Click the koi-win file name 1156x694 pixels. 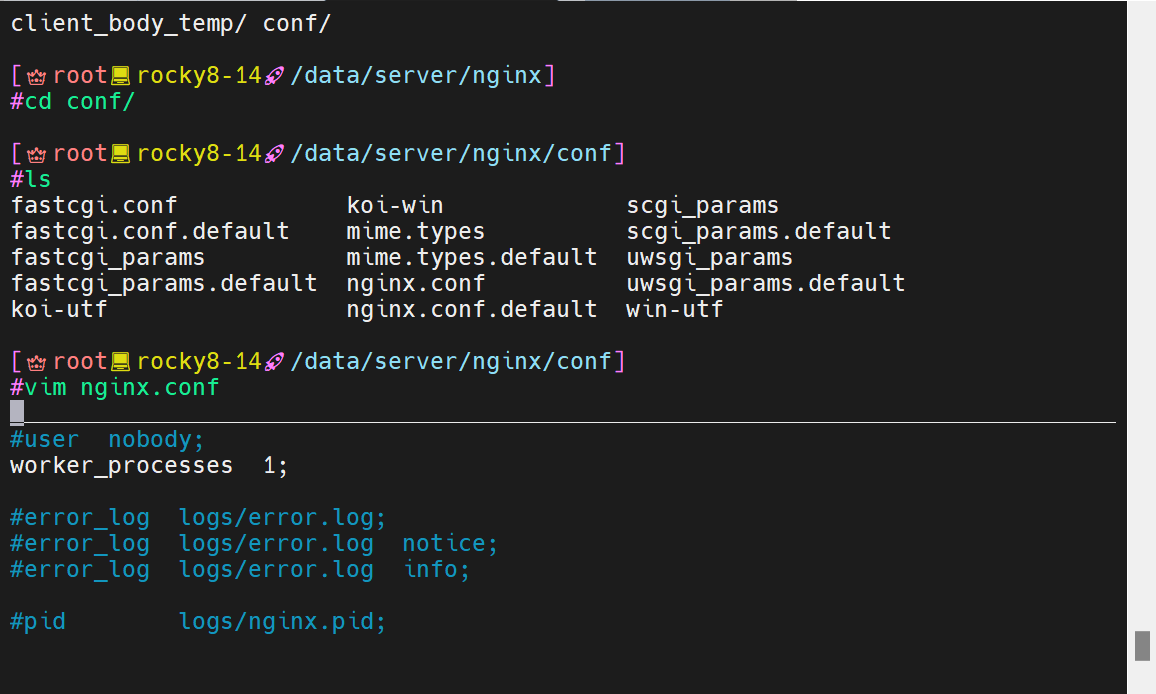395,206
